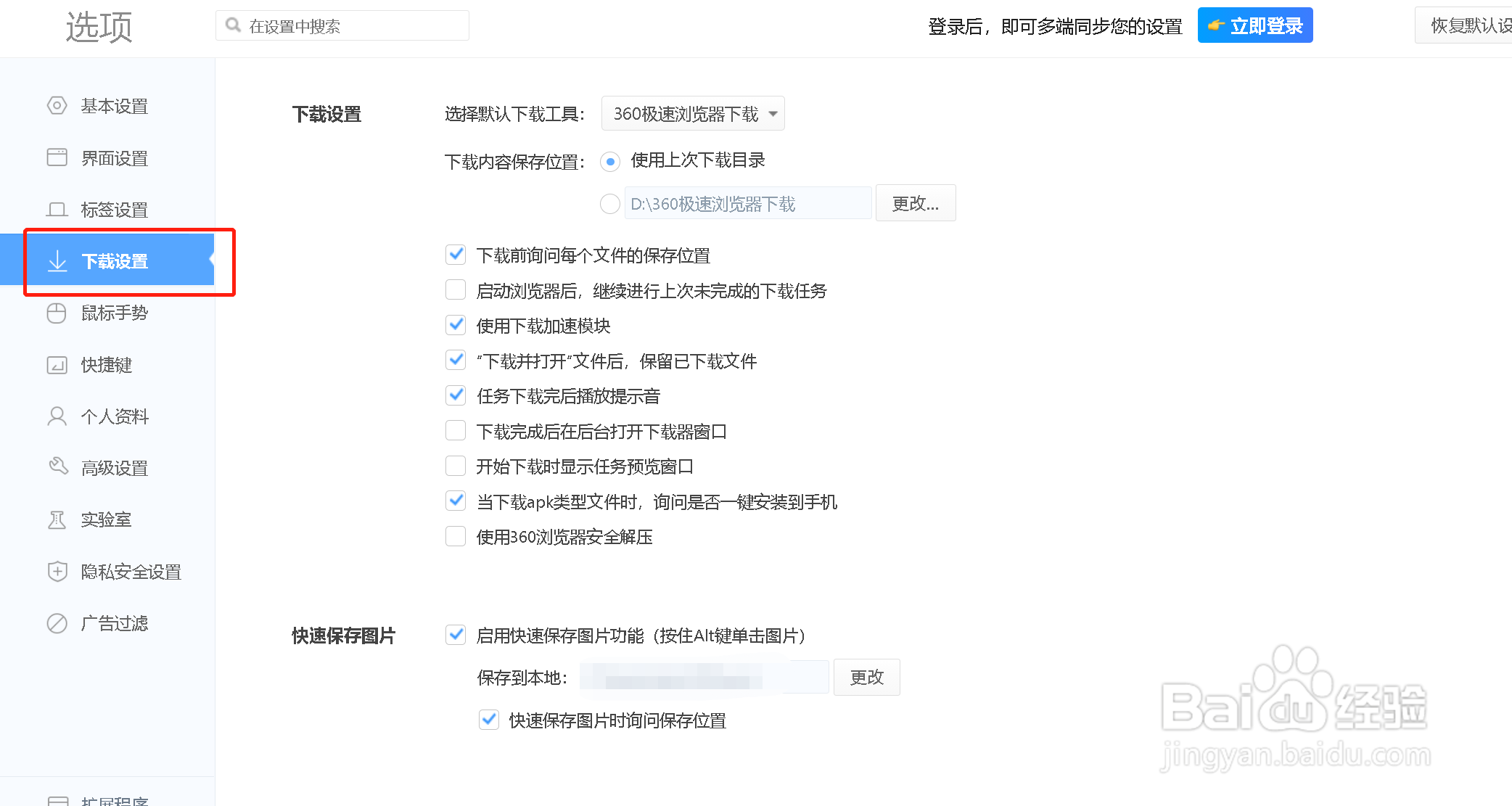Click the 个人资料 person icon
1512x806 pixels.
(57, 416)
